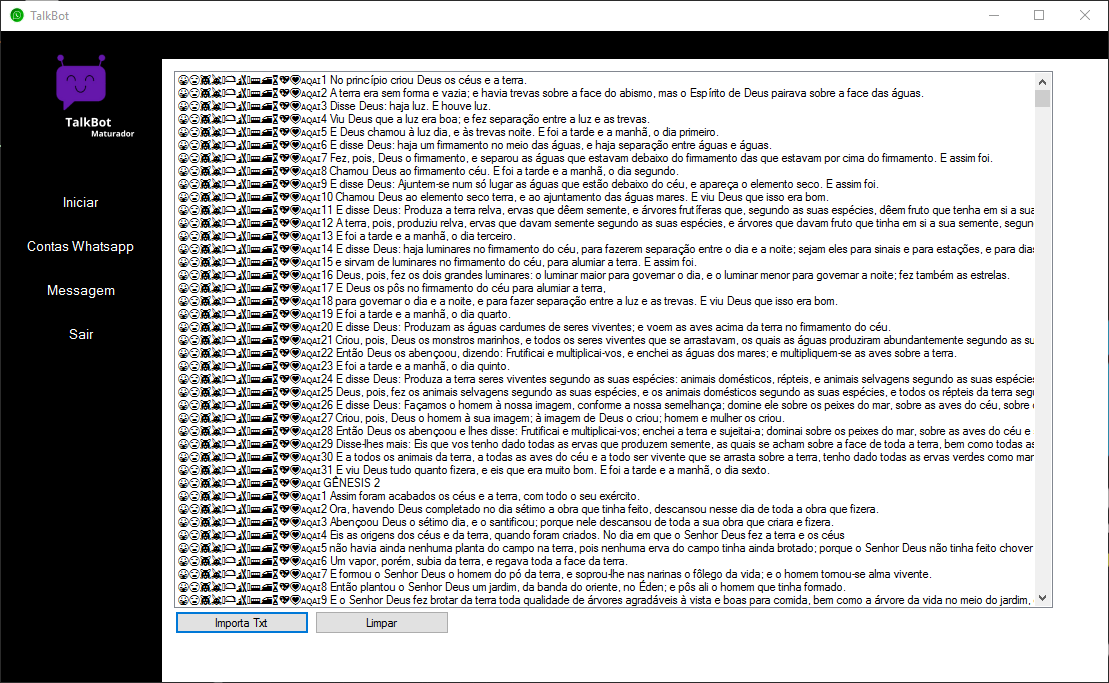This screenshot has width=1109, height=683.
Task: Click the line 'E viu Deus tudo quanto fizera'
Action: pos(473,470)
